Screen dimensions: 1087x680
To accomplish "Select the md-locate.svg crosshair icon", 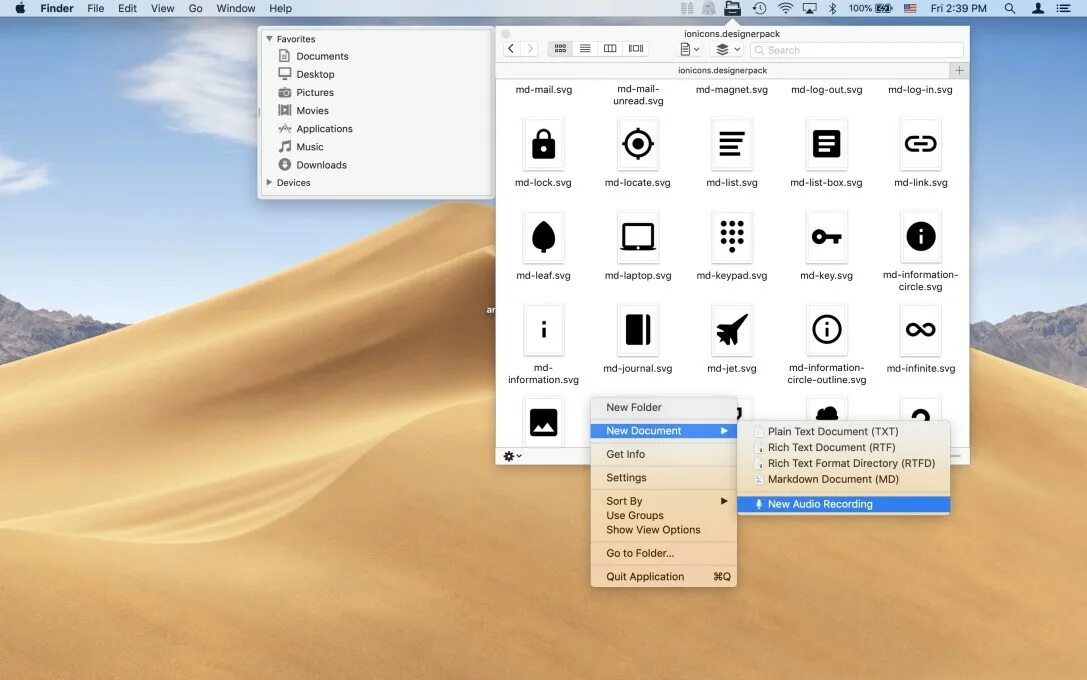I will pos(638,144).
